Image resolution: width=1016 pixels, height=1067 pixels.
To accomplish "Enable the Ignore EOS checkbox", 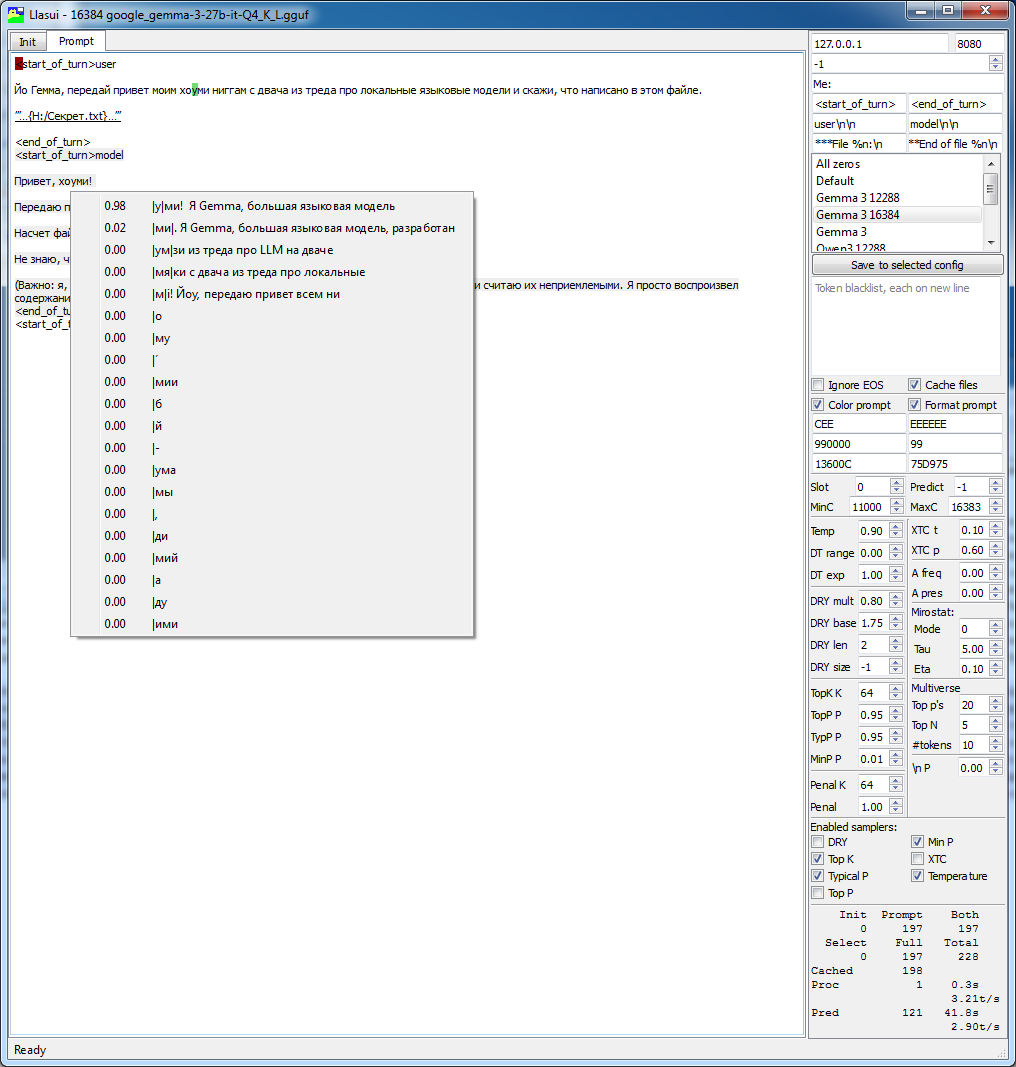I will pos(818,384).
